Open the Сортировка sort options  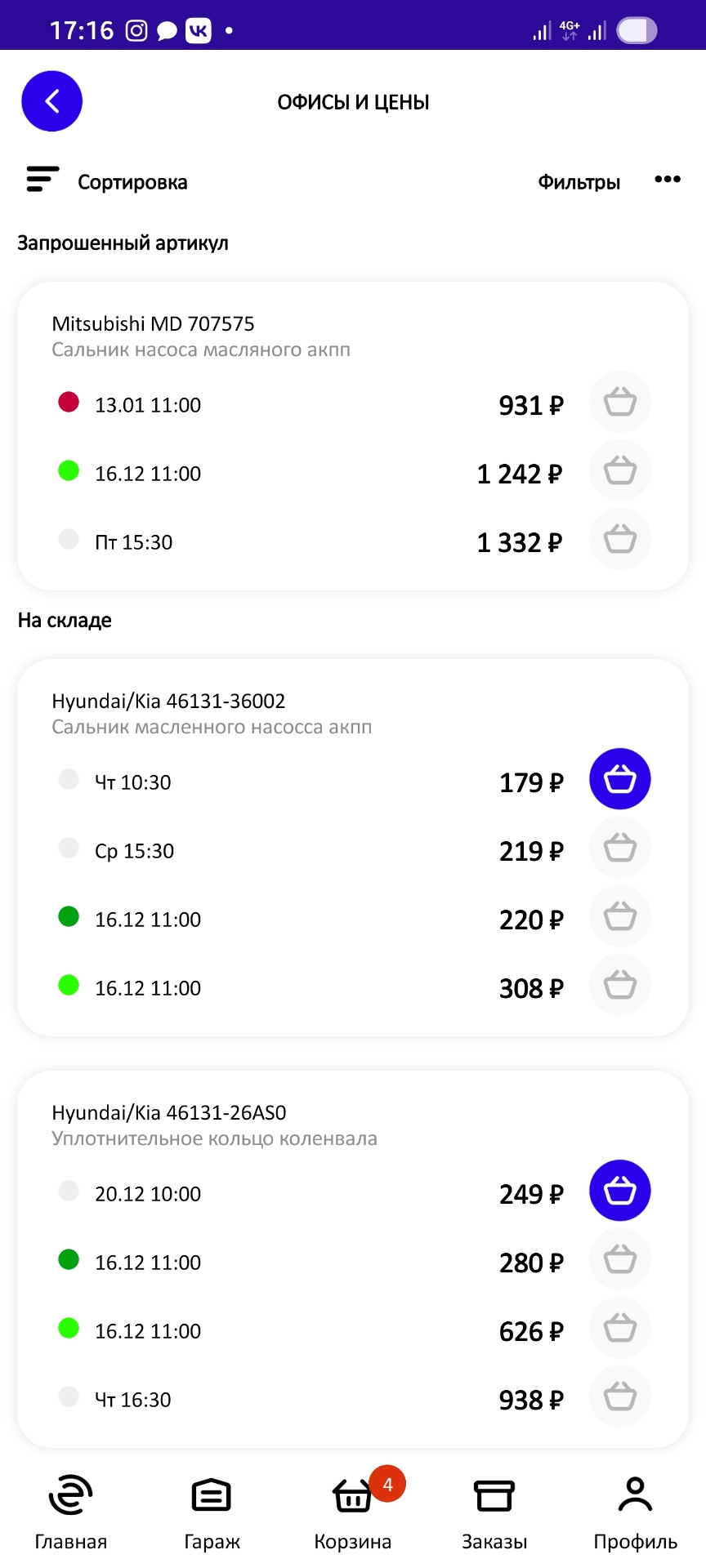[x=107, y=181]
